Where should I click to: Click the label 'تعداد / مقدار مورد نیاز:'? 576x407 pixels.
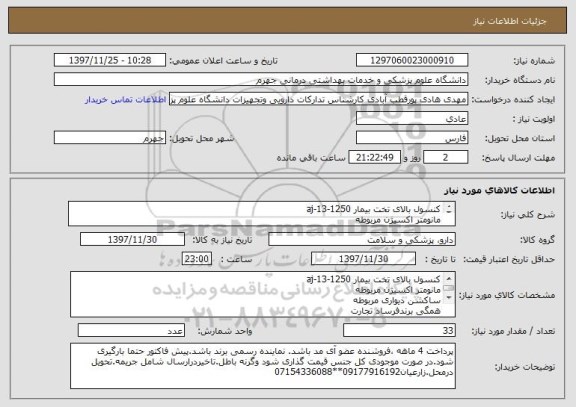513,331
